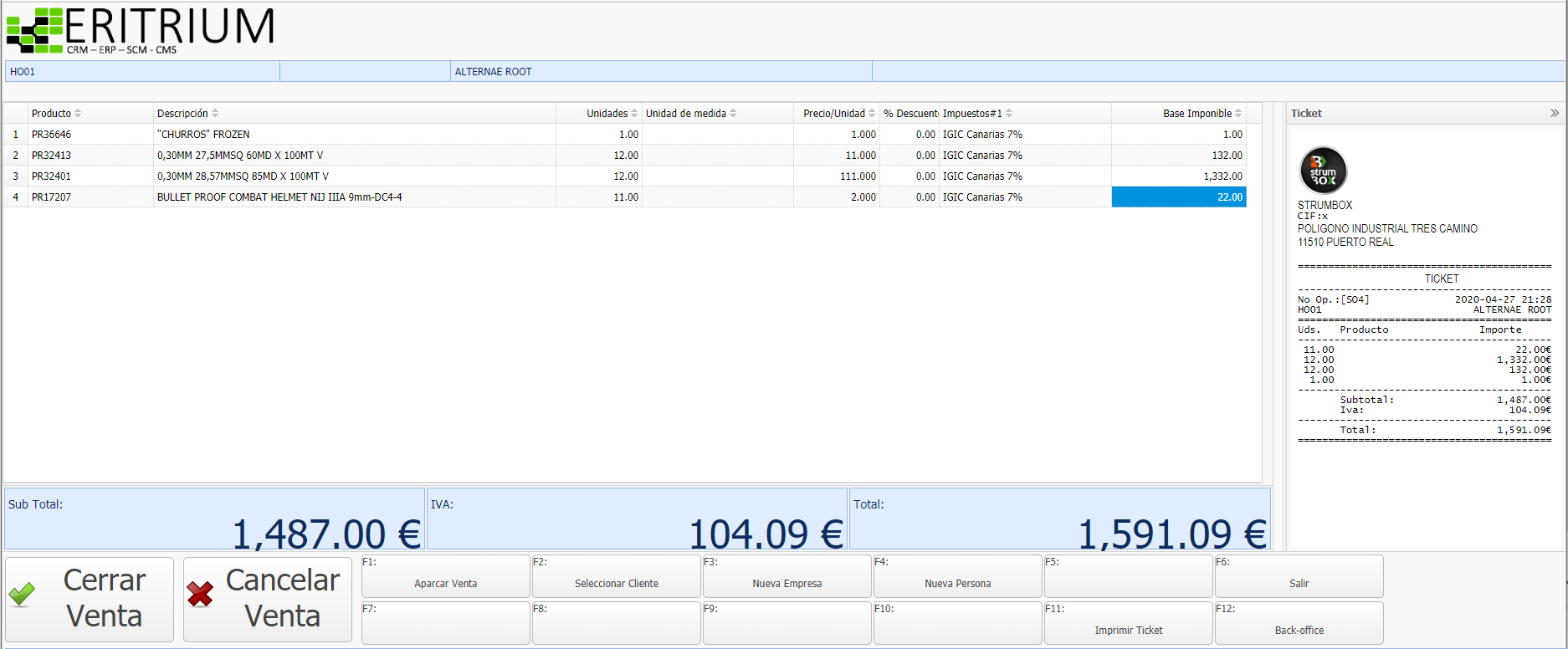The height and width of the screenshot is (649, 1568).
Task: Sort by Producto column sort arrows
Action: click(x=78, y=113)
